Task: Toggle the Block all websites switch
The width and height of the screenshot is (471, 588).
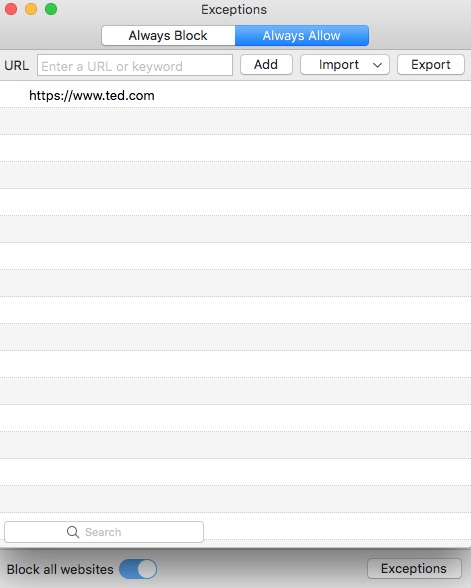Action: [138, 569]
